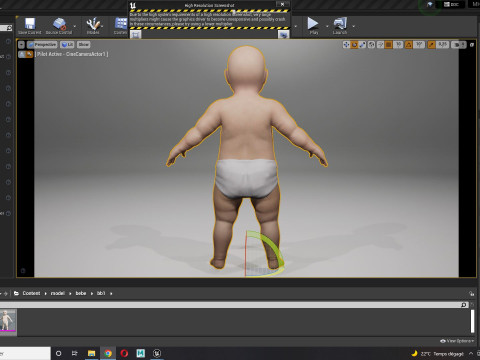Expand the Play options dropdown arrow
This screenshot has width=480, height=360.
pos(327,26)
